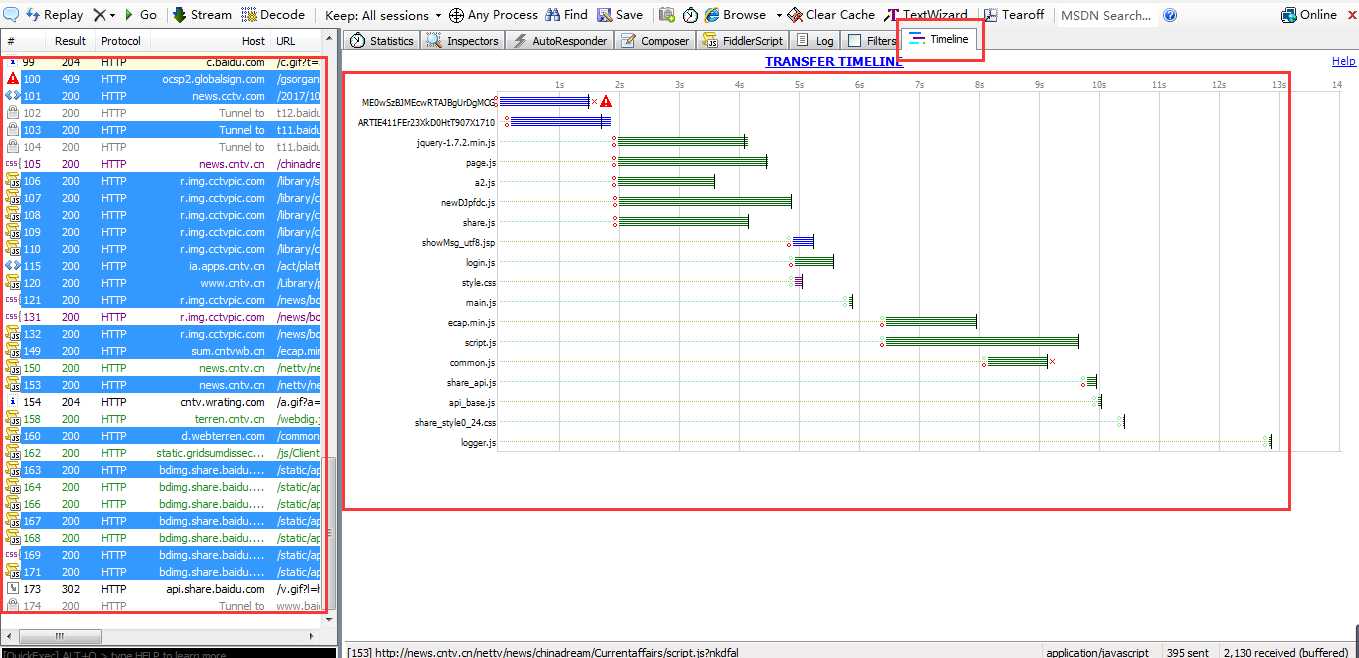Click warning icon on ME0wSzBJ timeline row
1359x658 pixels.
(606, 101)
